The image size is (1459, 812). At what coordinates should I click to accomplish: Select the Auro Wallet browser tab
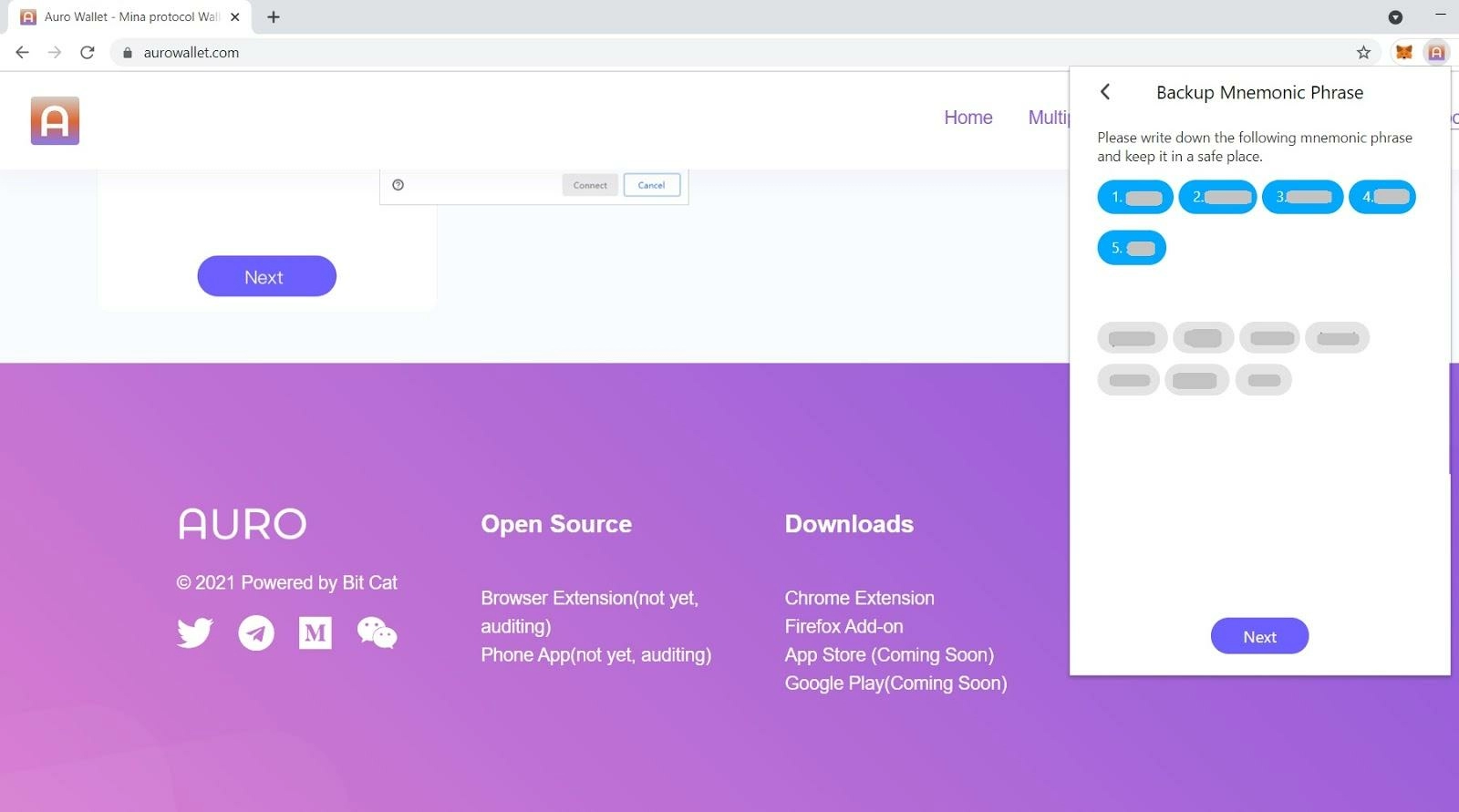(x=129, y=16)
